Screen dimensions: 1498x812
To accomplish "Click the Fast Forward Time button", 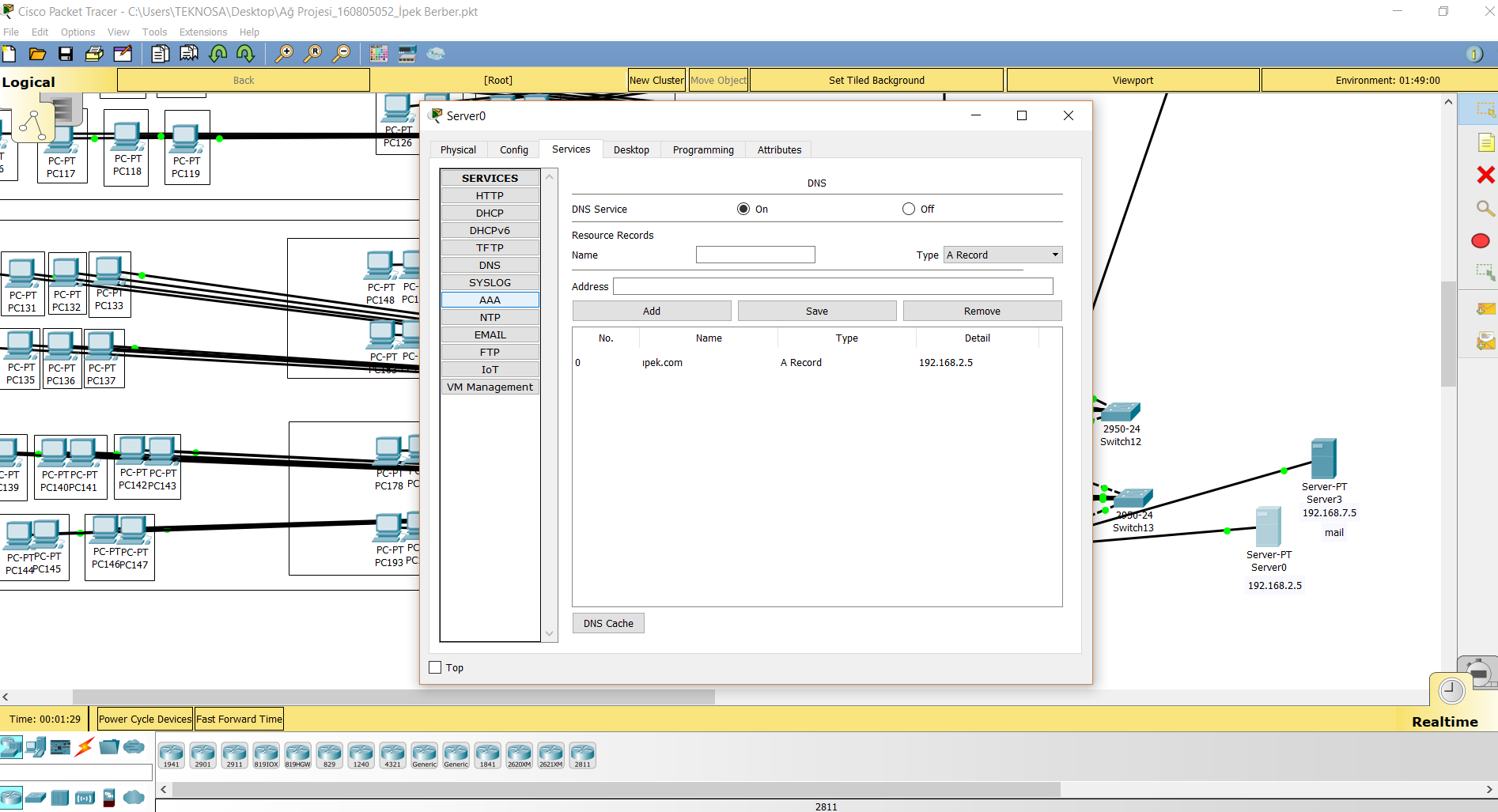I will [x=239, y=719].
